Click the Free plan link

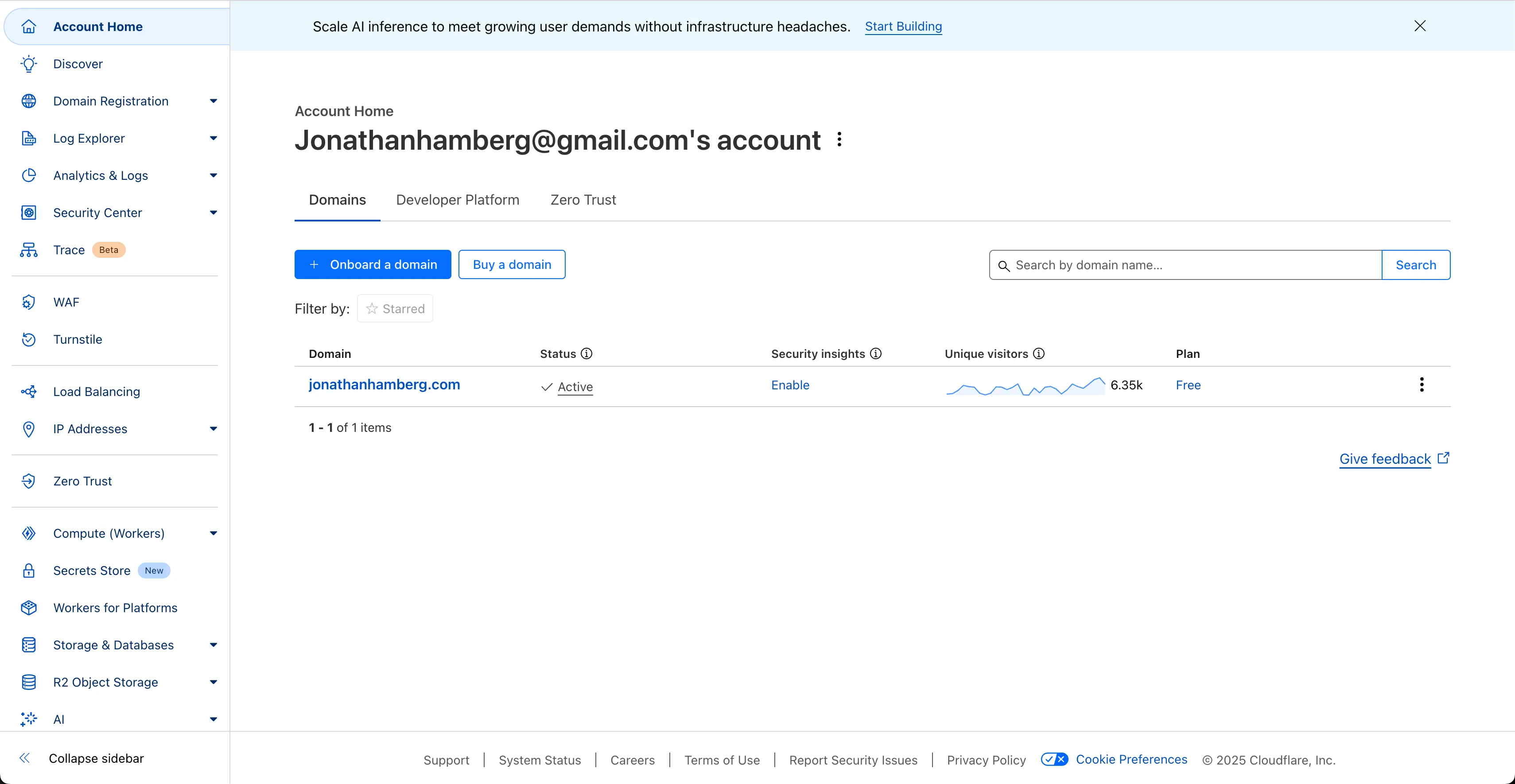click(1188, 385)
